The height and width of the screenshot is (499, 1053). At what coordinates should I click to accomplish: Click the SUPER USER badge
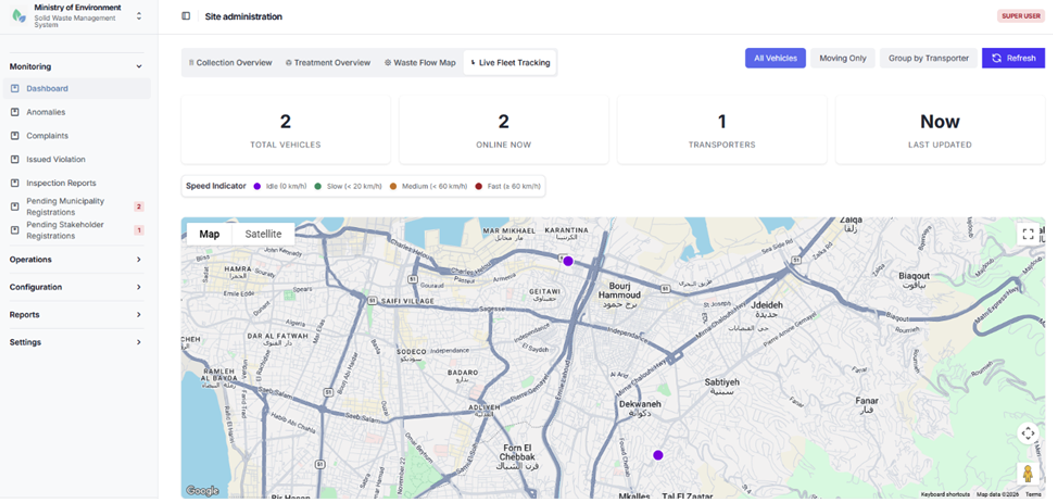tap(1021, 16)
